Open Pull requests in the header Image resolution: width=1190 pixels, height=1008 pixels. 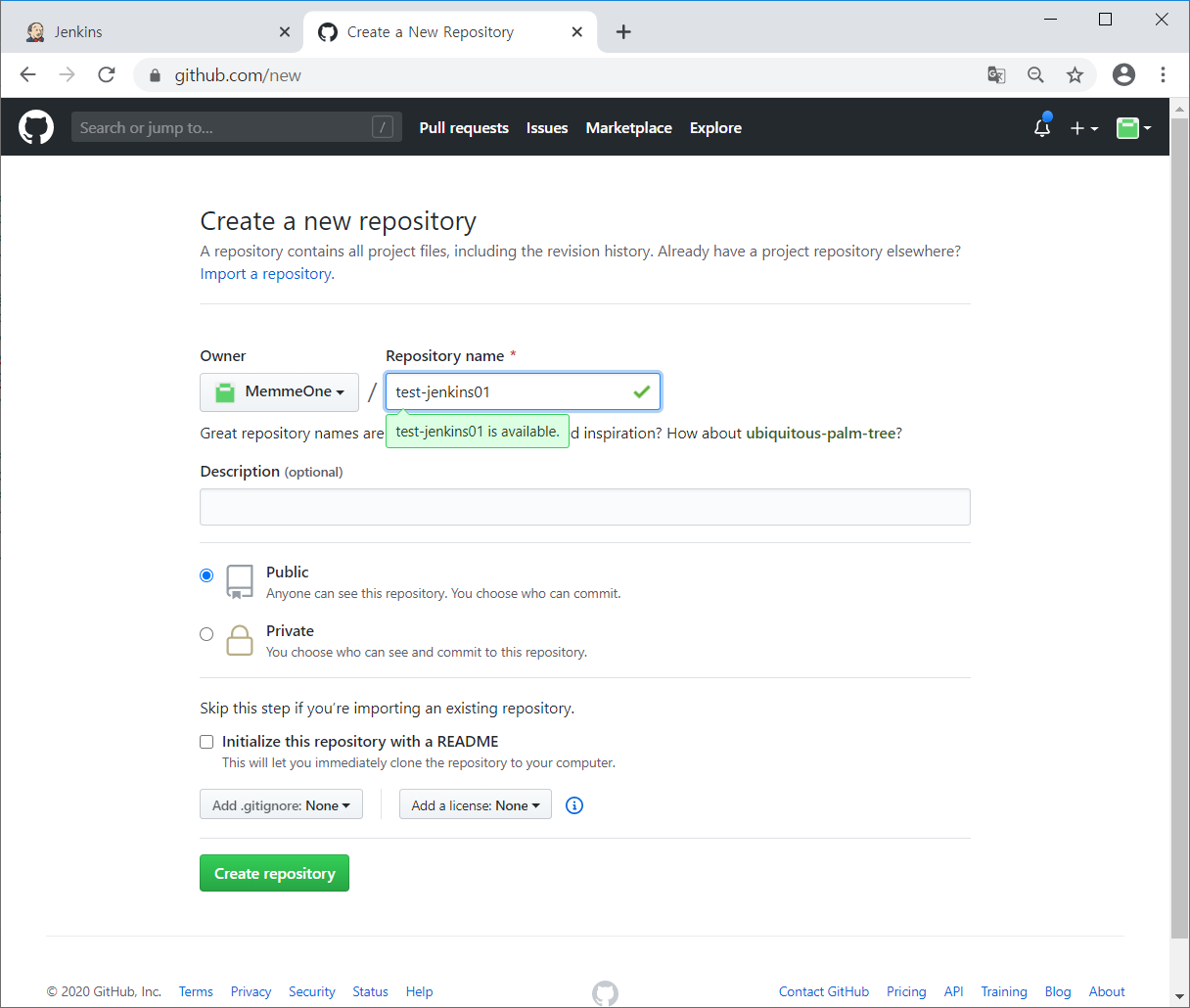464,128
